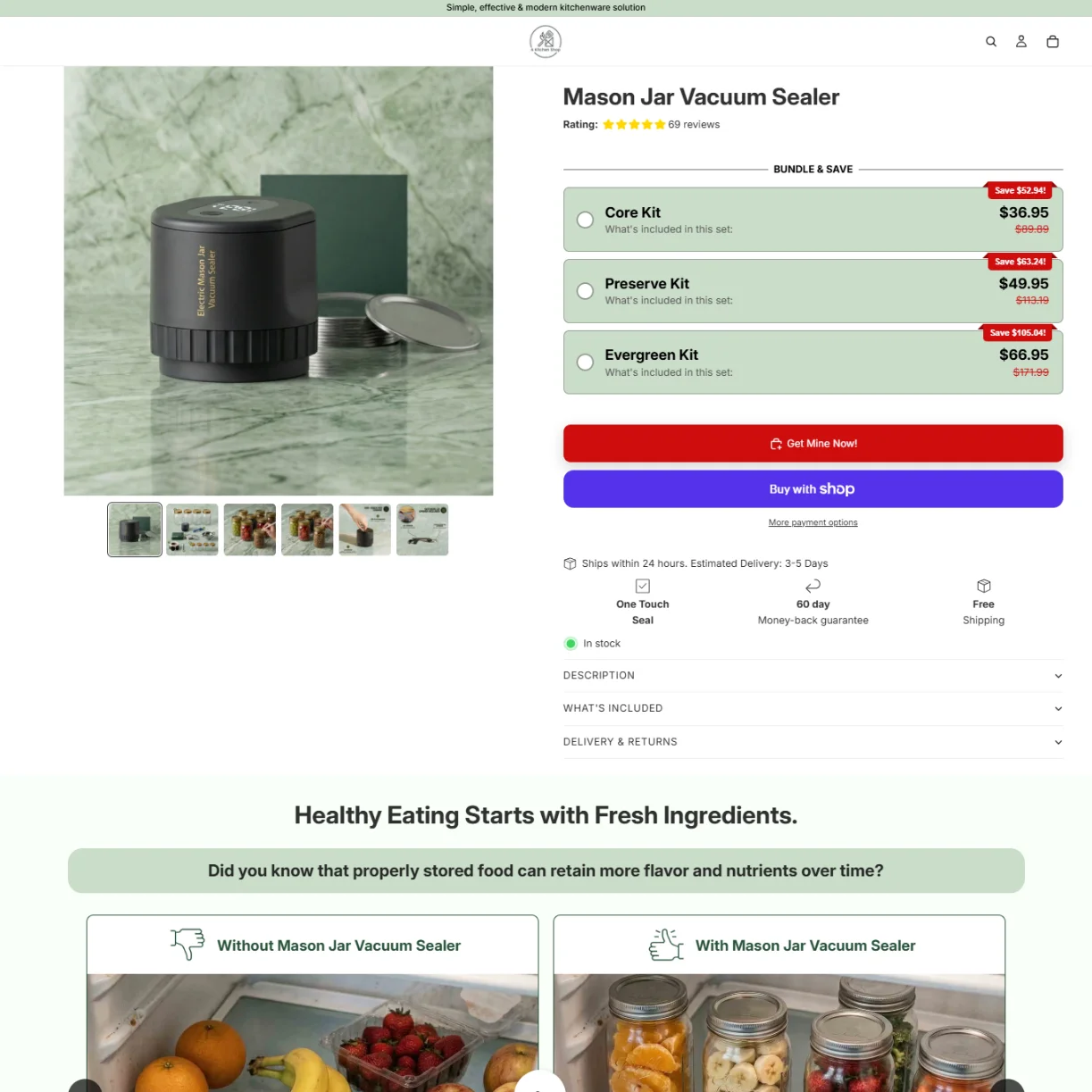Click the One Touch Seal checkbox icon
1092x1092 pixels.
point(643,586)
